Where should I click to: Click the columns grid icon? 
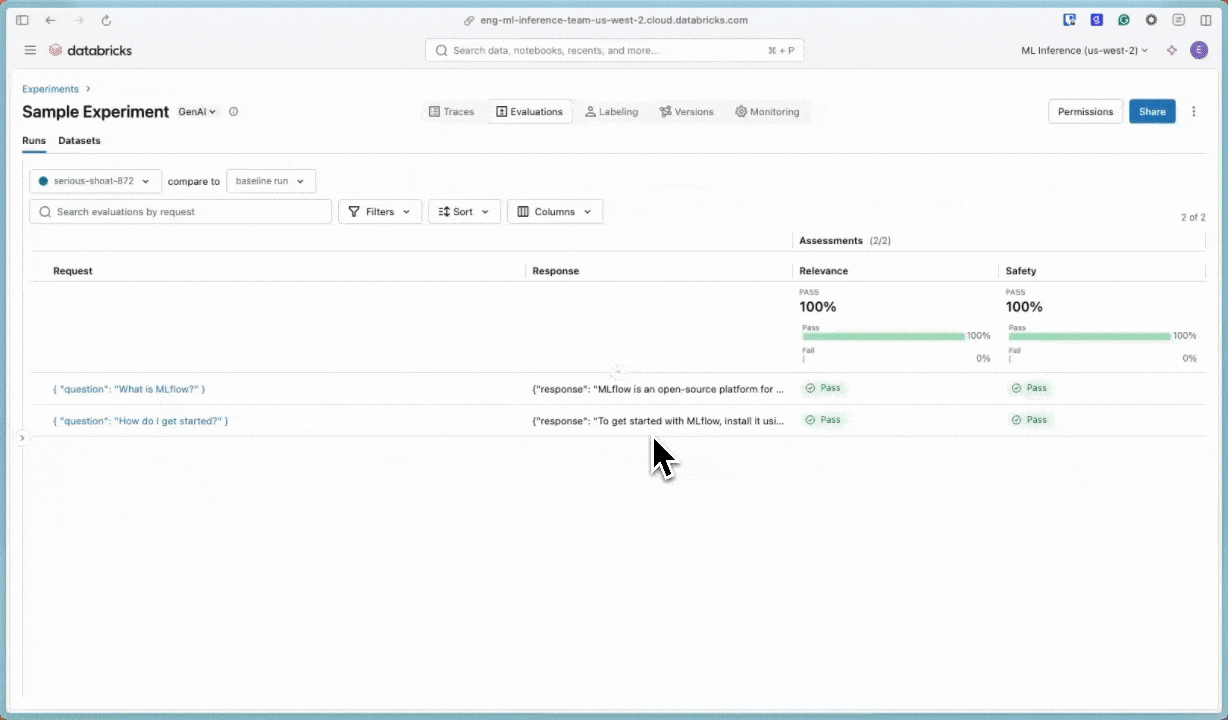[x=523, y=212]
